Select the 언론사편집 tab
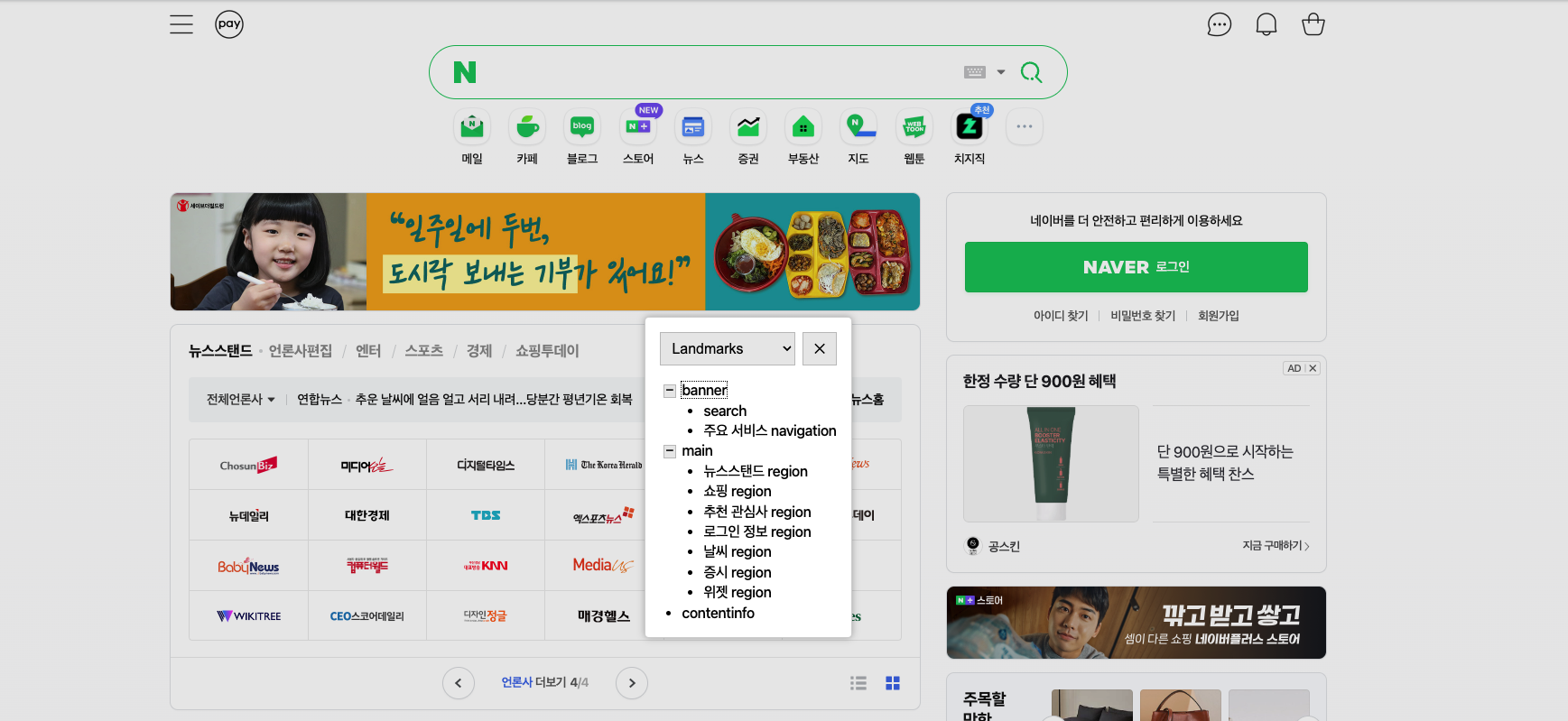 pos(301,351)
